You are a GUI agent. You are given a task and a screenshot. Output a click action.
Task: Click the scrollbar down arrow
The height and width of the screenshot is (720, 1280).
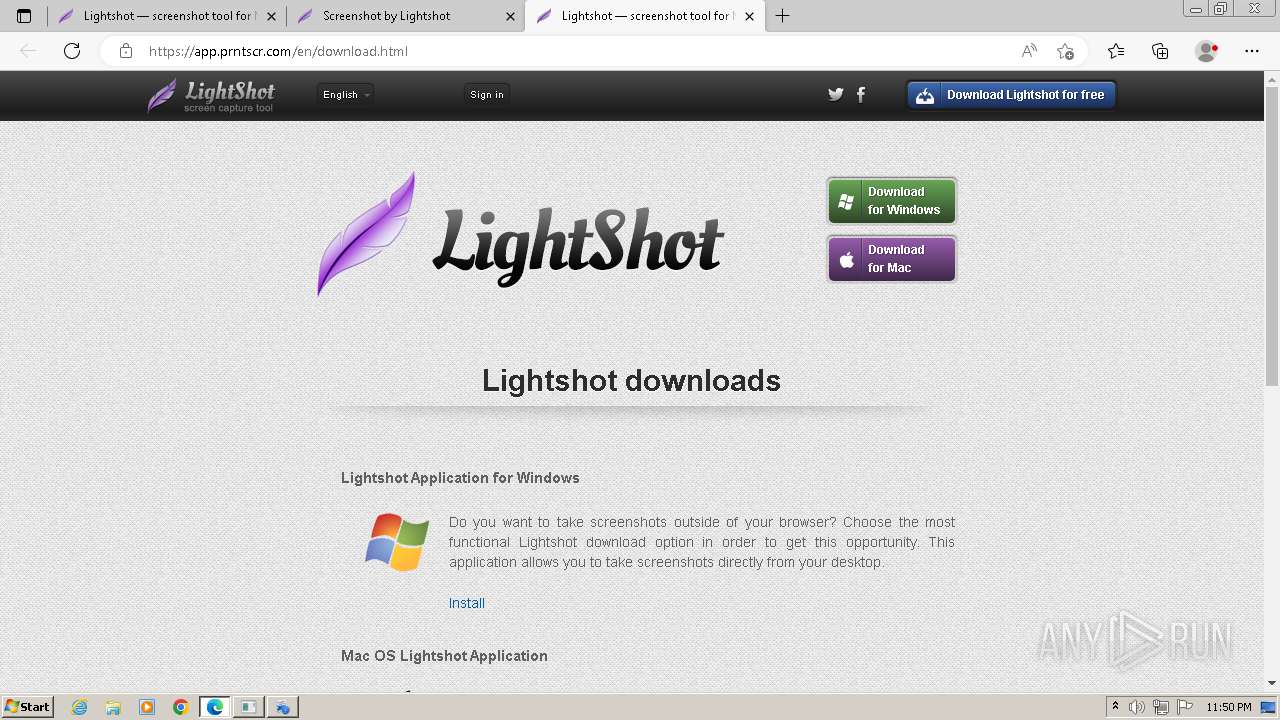1272,683
